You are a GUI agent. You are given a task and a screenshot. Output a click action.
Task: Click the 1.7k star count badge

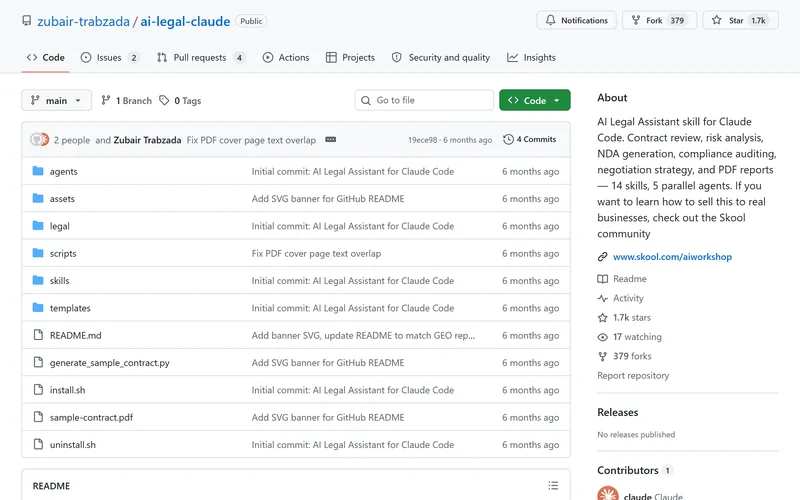pos(758,20)
